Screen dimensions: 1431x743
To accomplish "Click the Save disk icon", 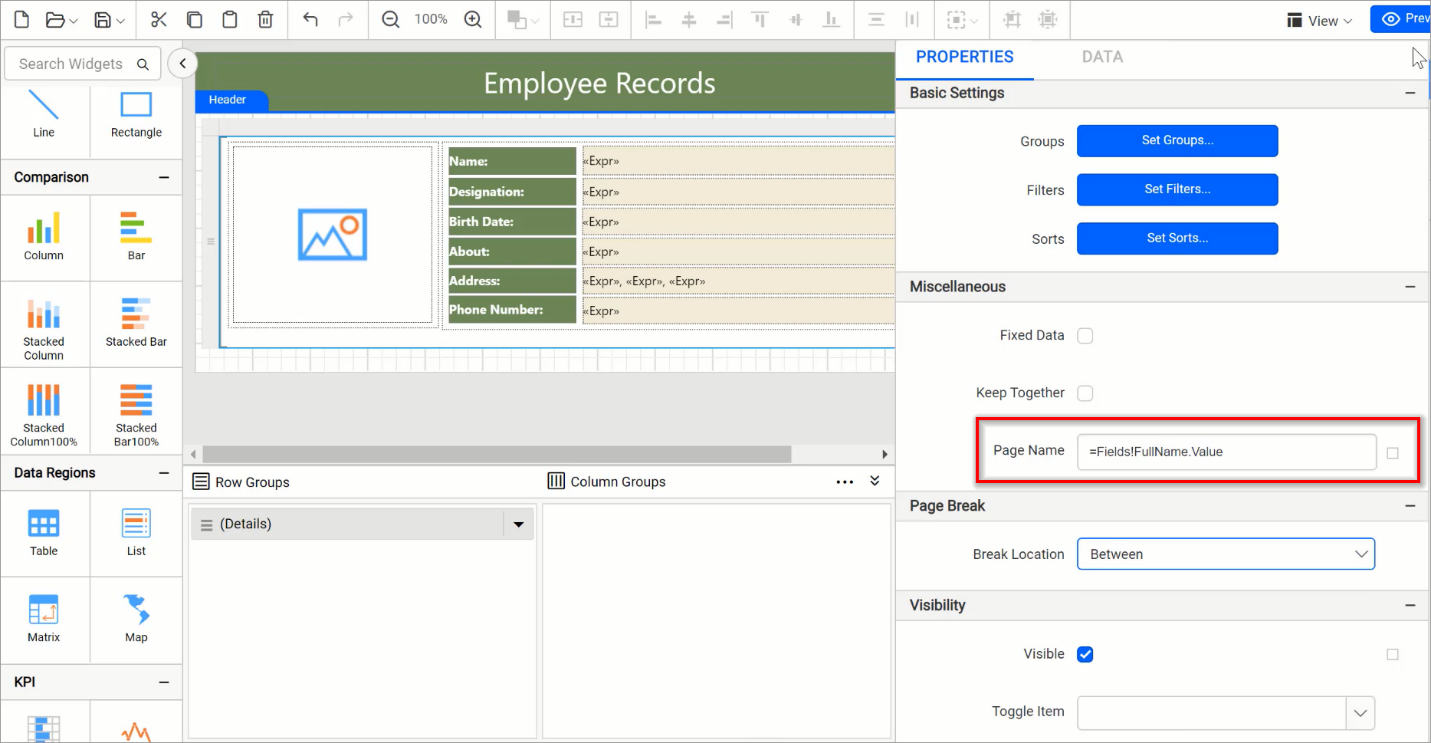I will click(102, 20).
